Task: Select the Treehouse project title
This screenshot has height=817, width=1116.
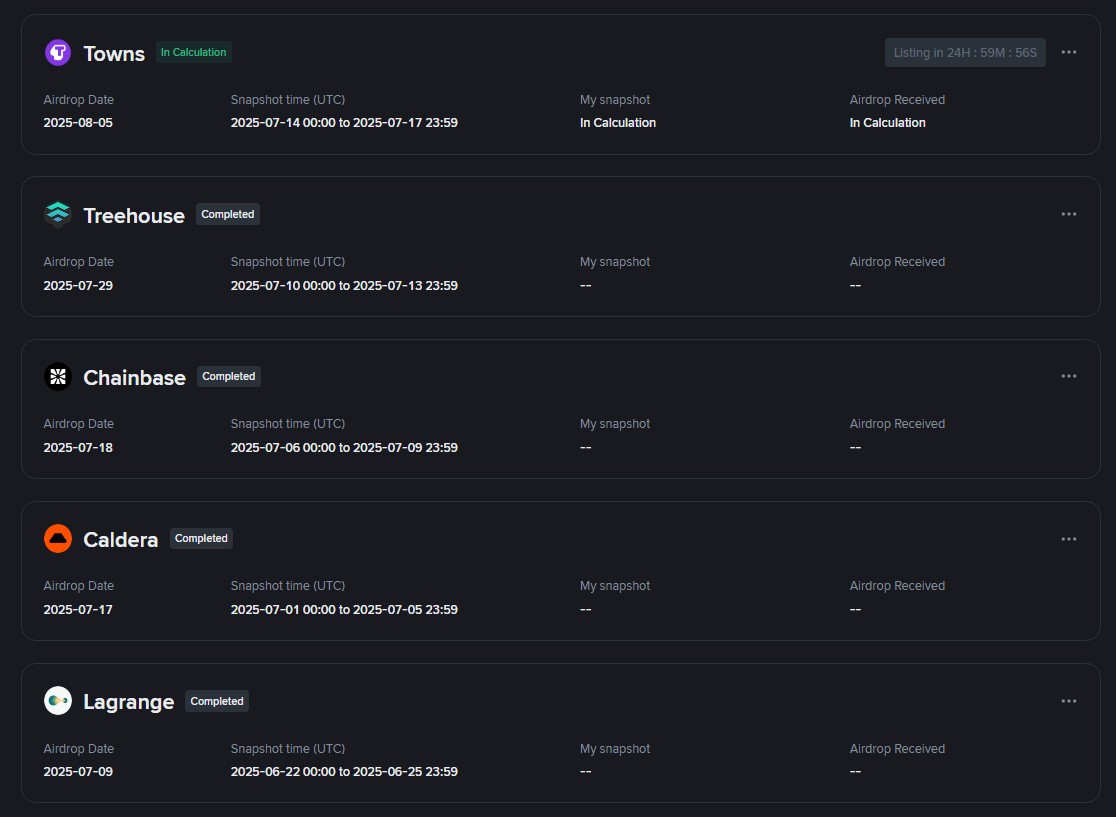Action: click(134, 216)
